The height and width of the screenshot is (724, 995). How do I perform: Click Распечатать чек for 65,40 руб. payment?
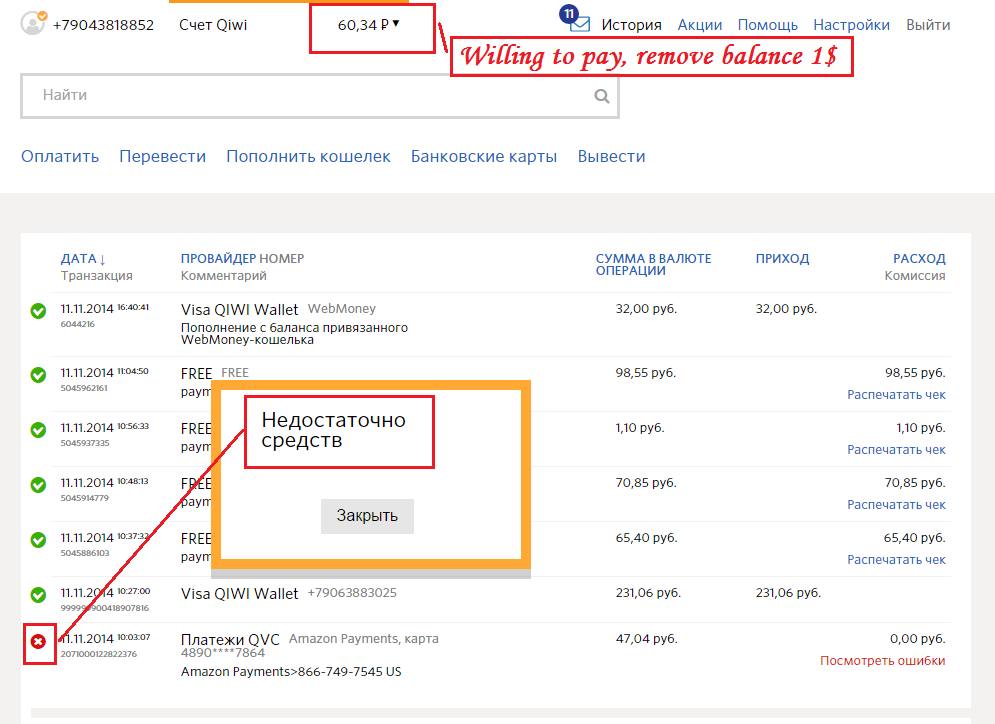pos(896,560)
